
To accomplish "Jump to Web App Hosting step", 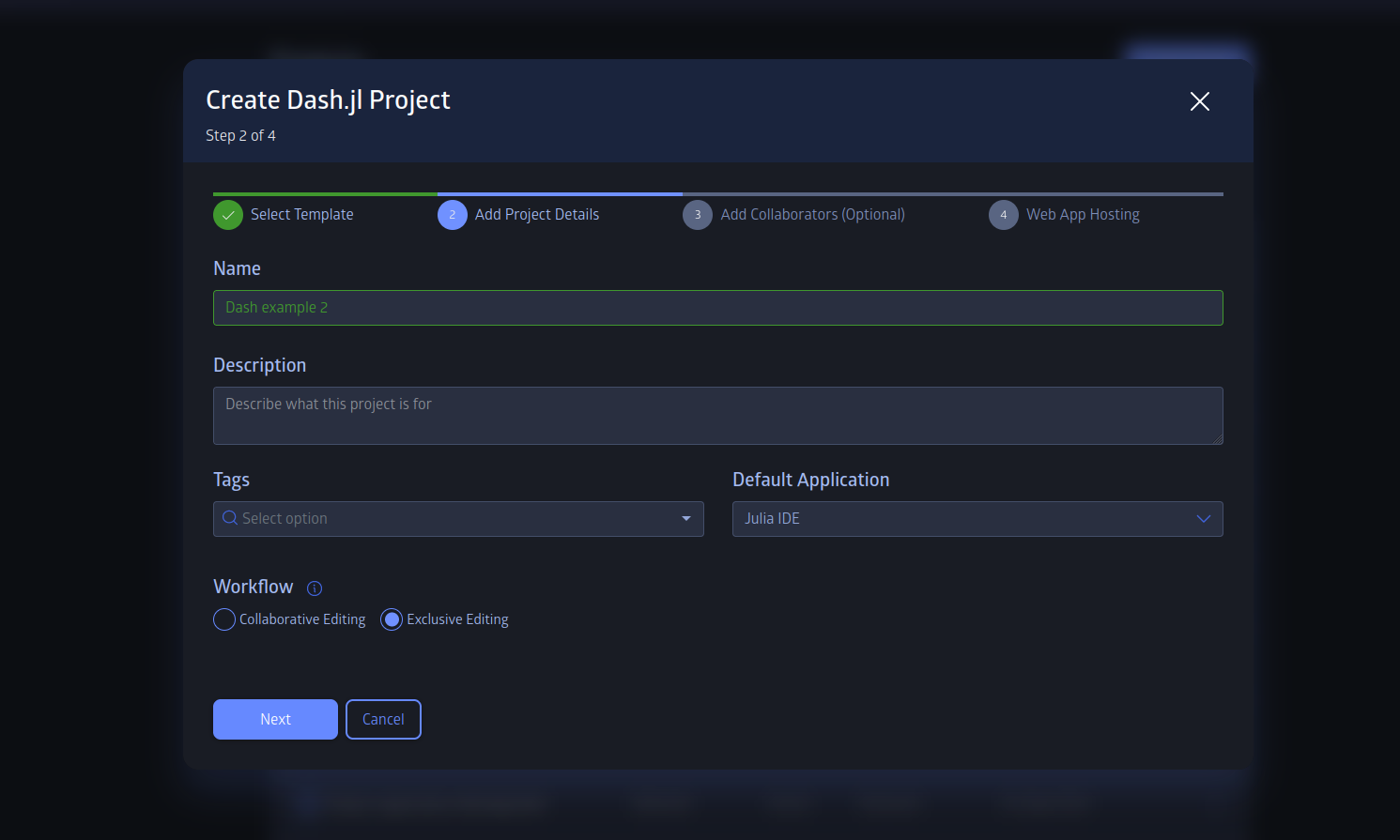I will [1083, 215].
